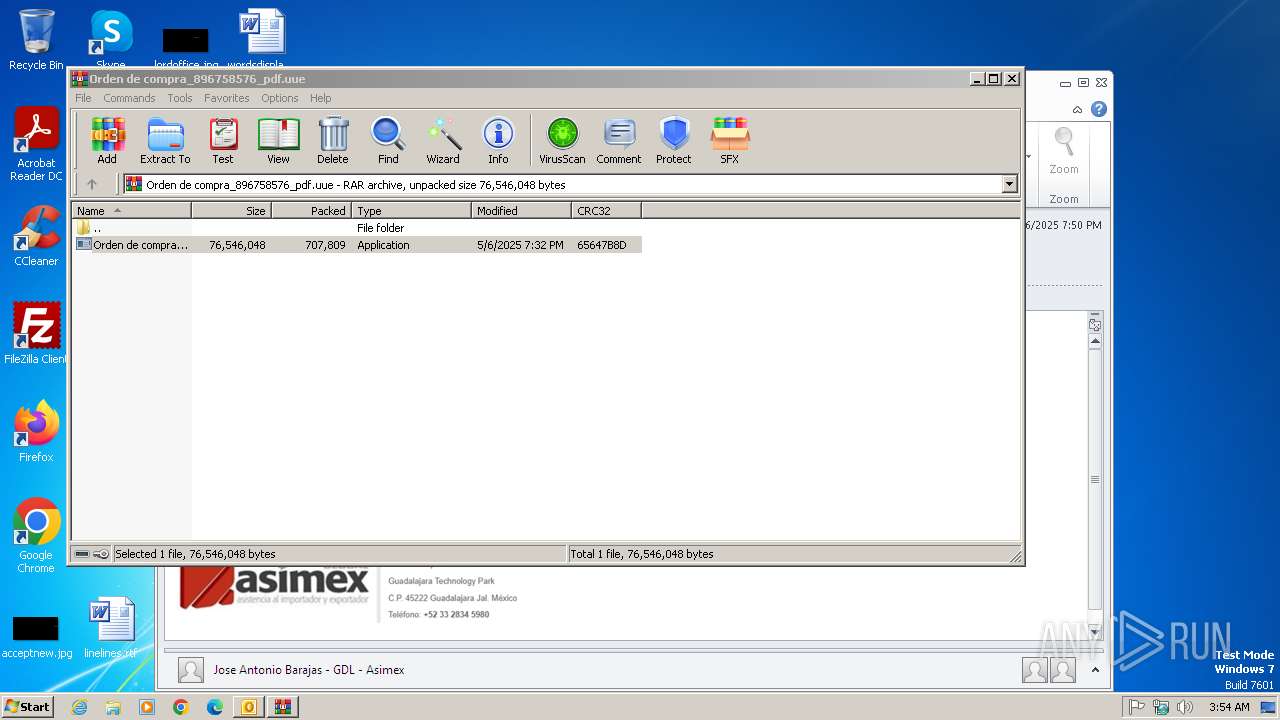The image size is (1280, 720).
Task: Click the Zoom icon in mail window
Action: tap(1064, 152)
